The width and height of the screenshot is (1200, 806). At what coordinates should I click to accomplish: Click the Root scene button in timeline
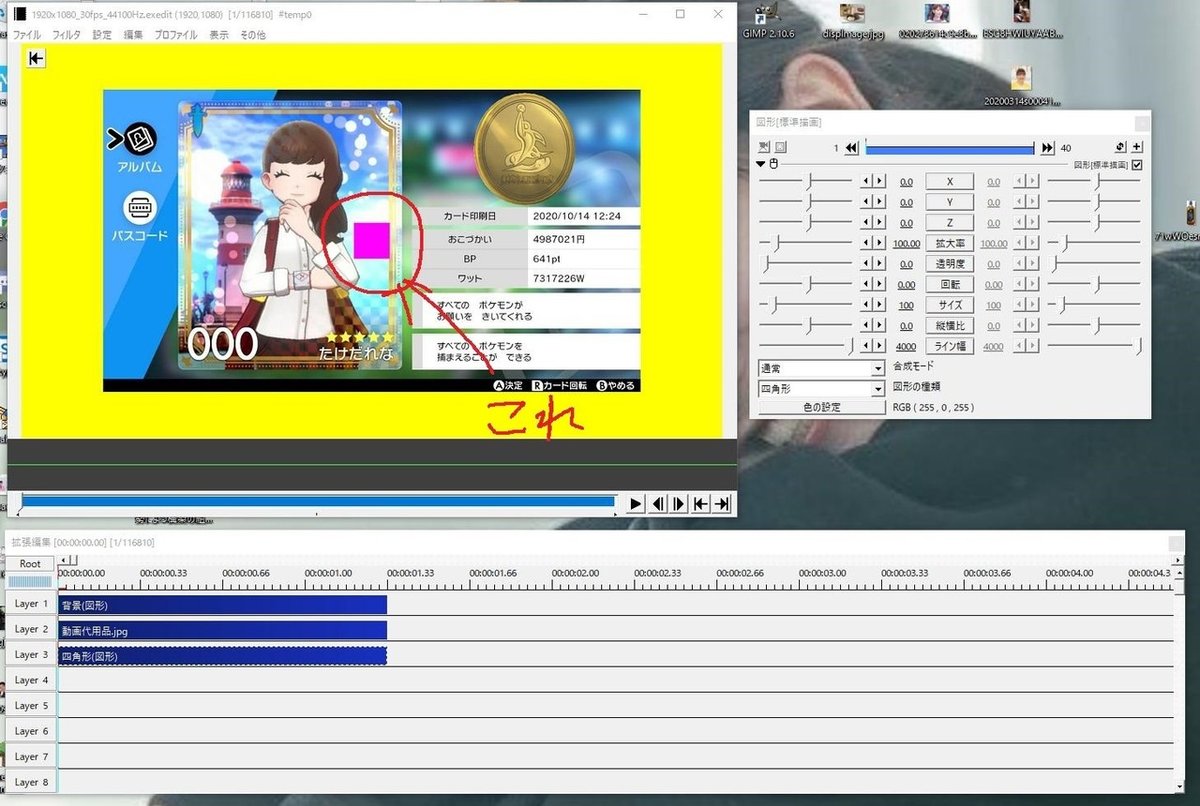(x=30, y=563)
